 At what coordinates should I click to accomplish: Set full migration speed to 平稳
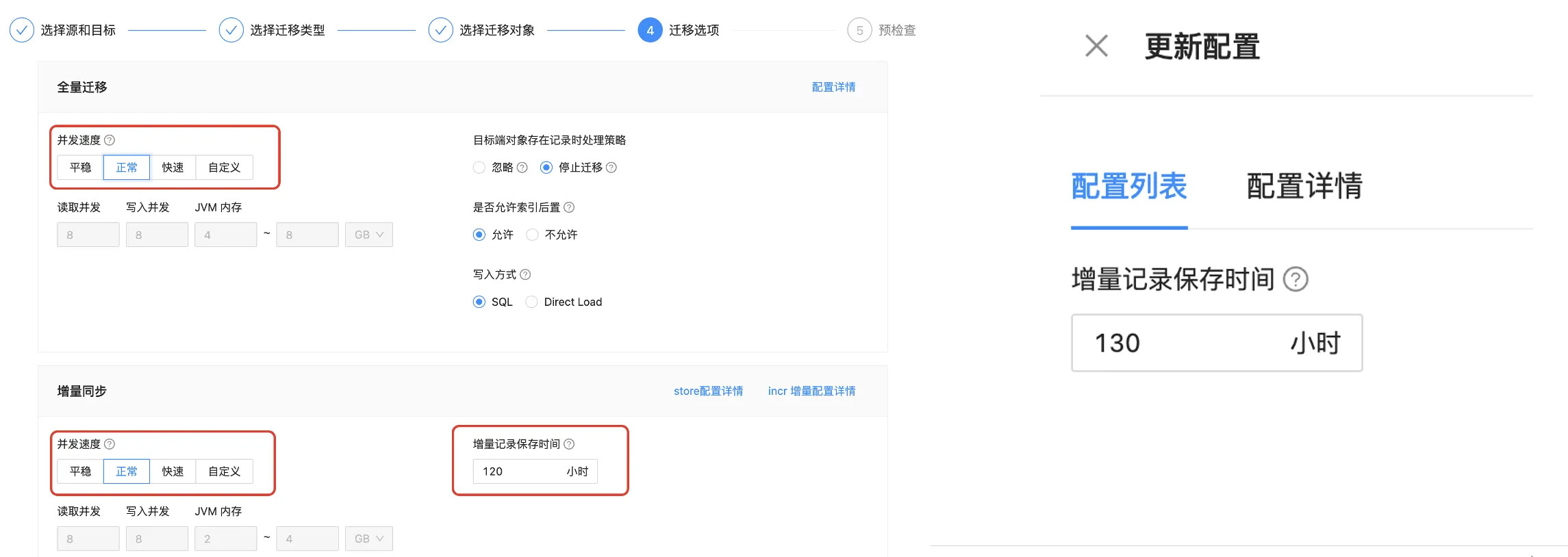click(80, 168)
